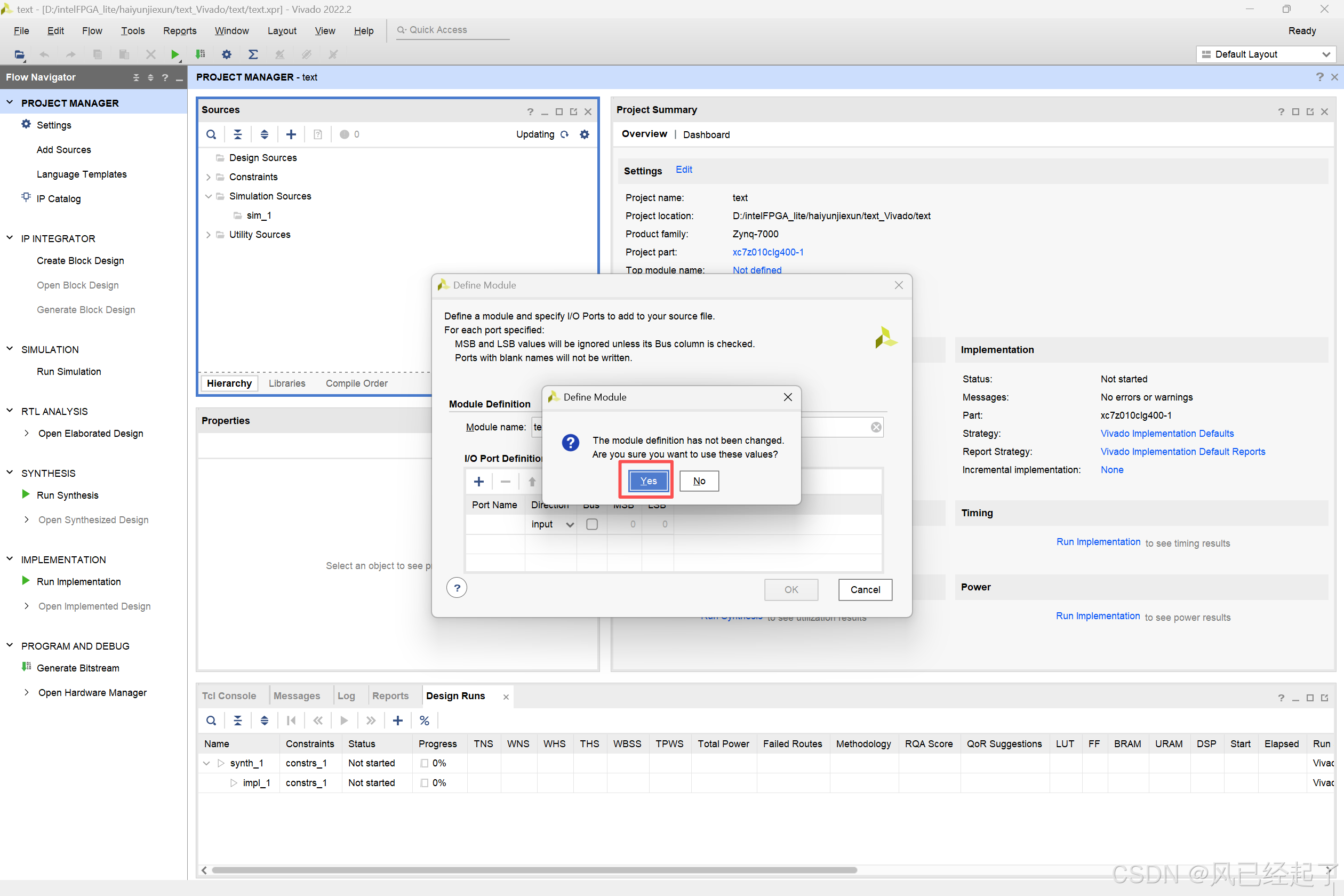Switch to the Tcl Console tab
This screenshot has width=1344, height=896.
coord(229,696)
